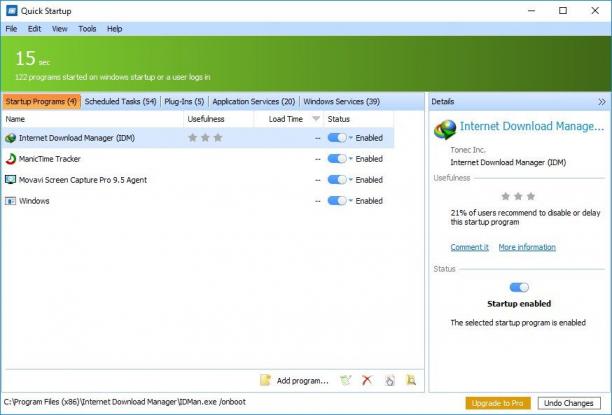Click the Internet Download Manager globe icon in the list
The width and height of the screenshot is (612, 415).
coord(11,138)
